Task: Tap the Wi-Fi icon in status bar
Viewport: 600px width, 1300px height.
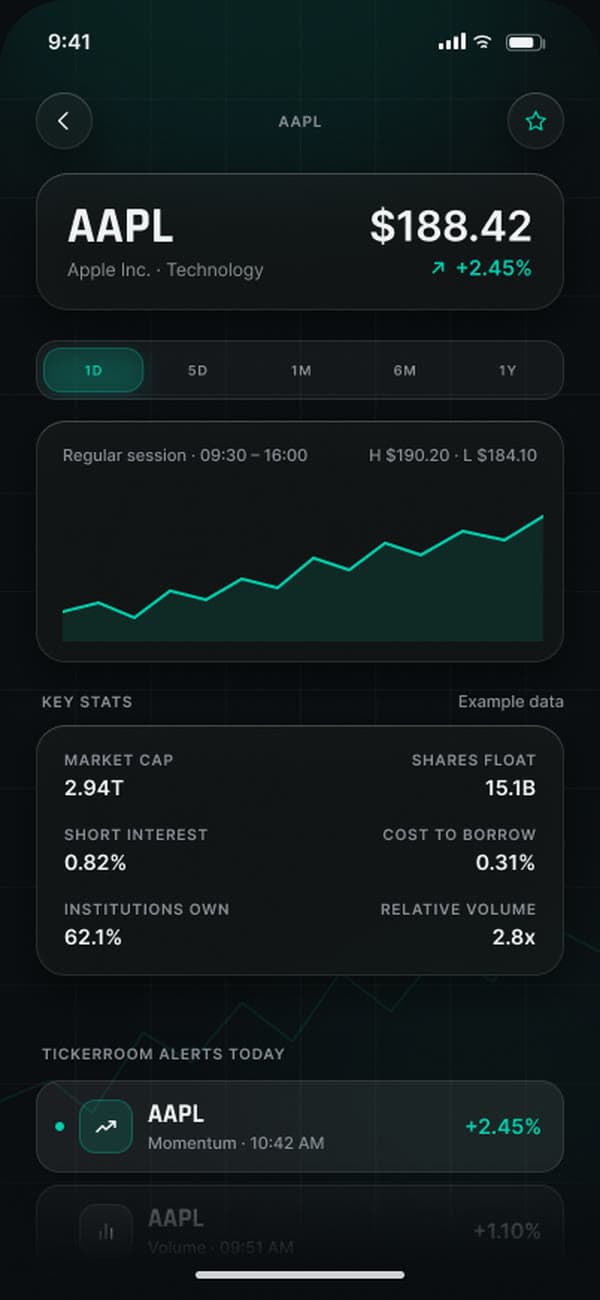Action: pyautogui.click(x=483, y=42)
